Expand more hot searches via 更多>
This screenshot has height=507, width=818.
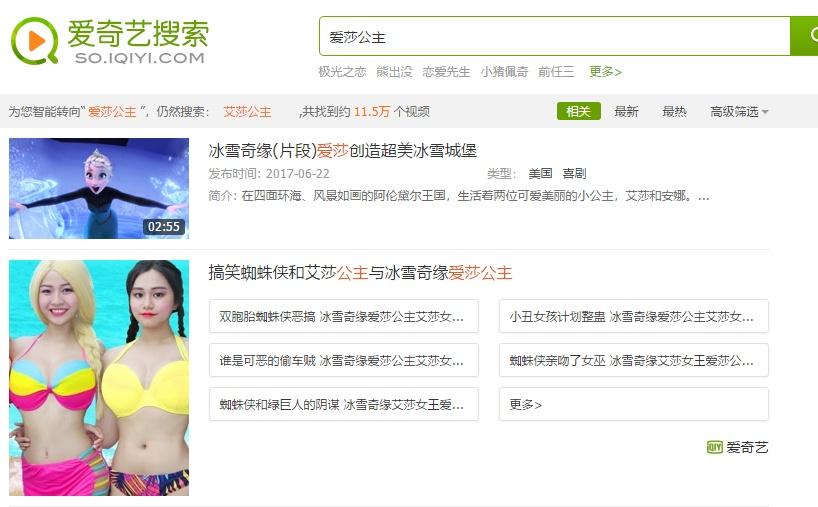(605, 71)
